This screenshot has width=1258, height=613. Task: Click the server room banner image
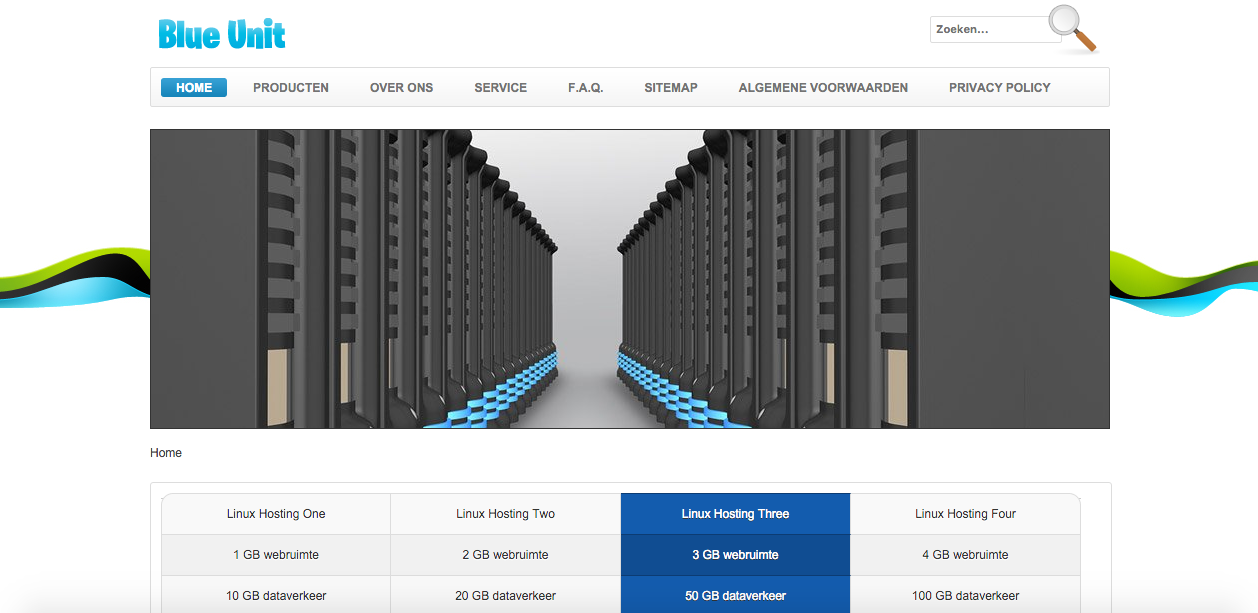629,279
